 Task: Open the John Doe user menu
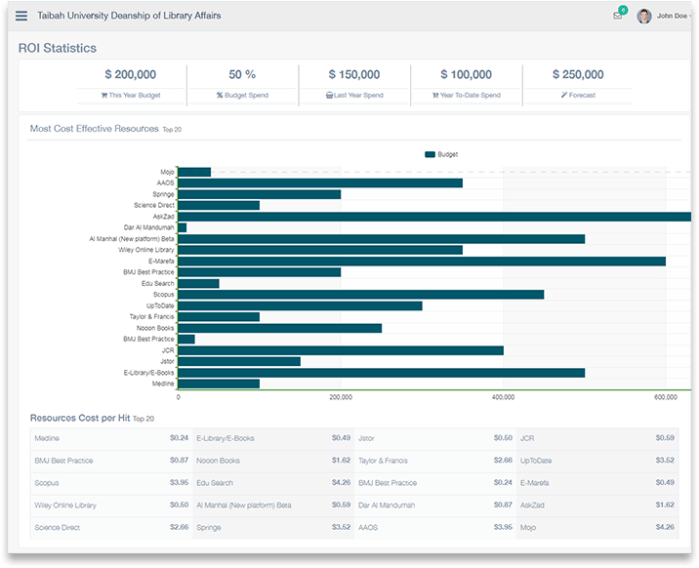[672, 16]
